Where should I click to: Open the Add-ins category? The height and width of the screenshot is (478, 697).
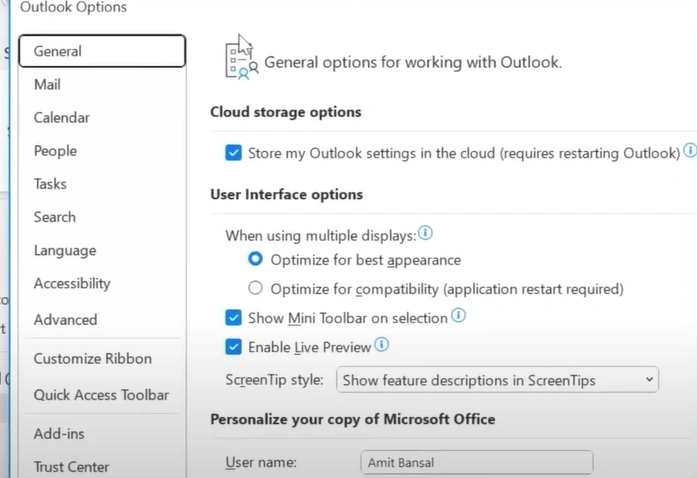(59, 434)
